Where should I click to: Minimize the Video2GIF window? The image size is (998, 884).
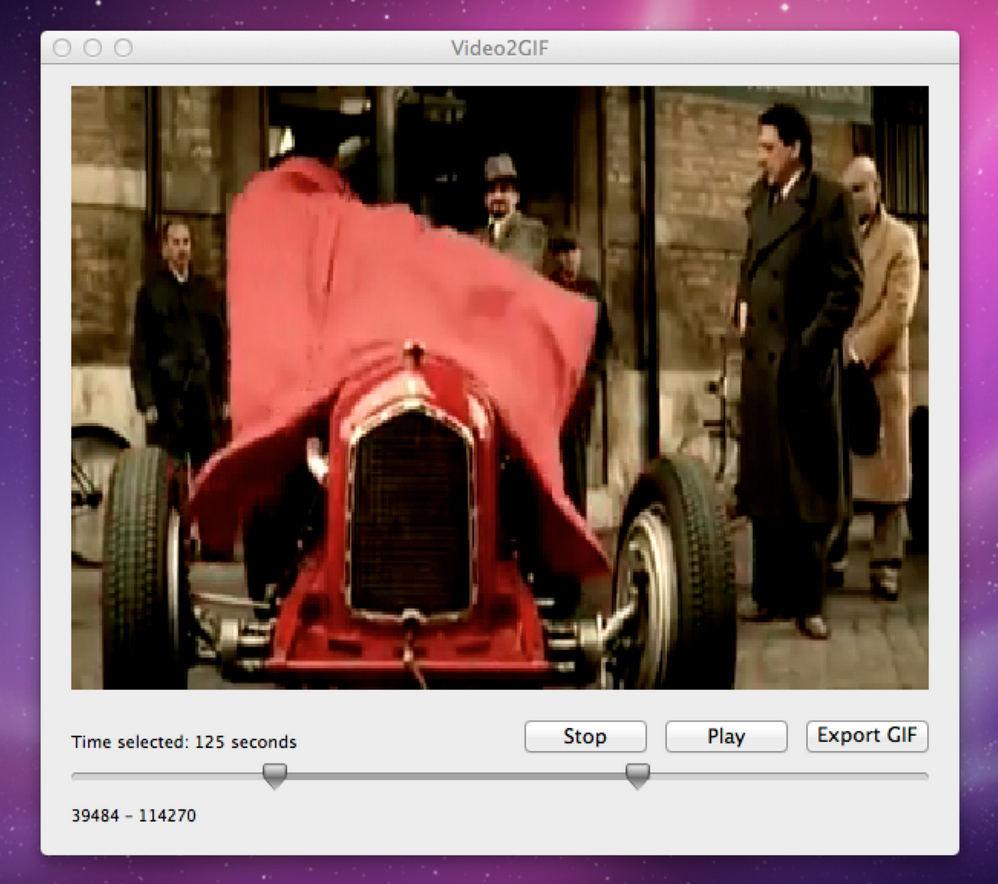pos(93,47)
